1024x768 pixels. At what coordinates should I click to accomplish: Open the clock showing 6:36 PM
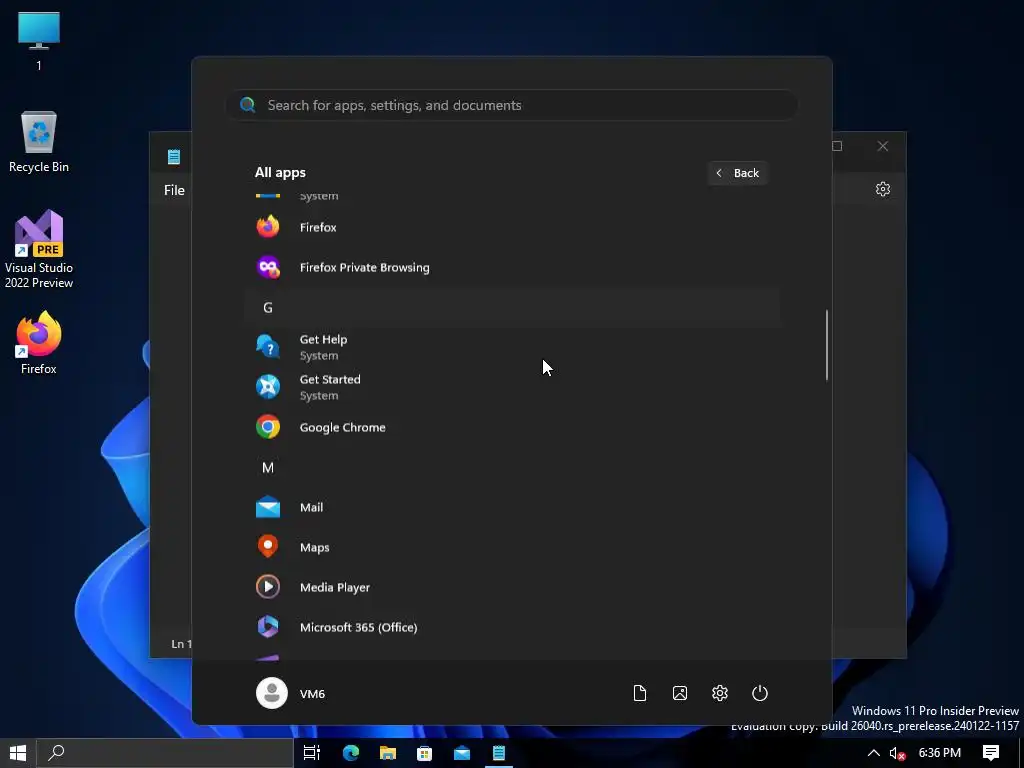(x=940, y=753)
